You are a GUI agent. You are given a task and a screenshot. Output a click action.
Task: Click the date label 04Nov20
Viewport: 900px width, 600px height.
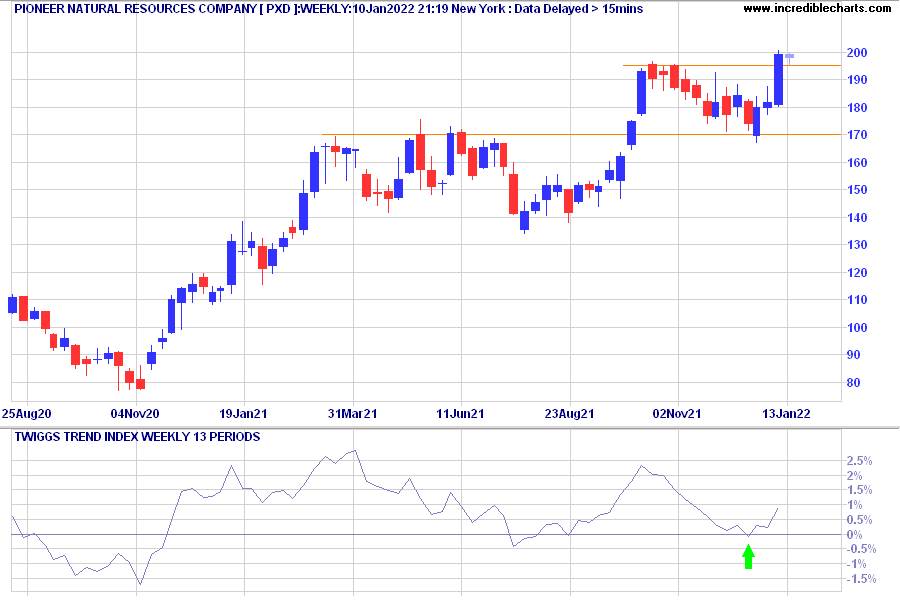click(135, 413)
